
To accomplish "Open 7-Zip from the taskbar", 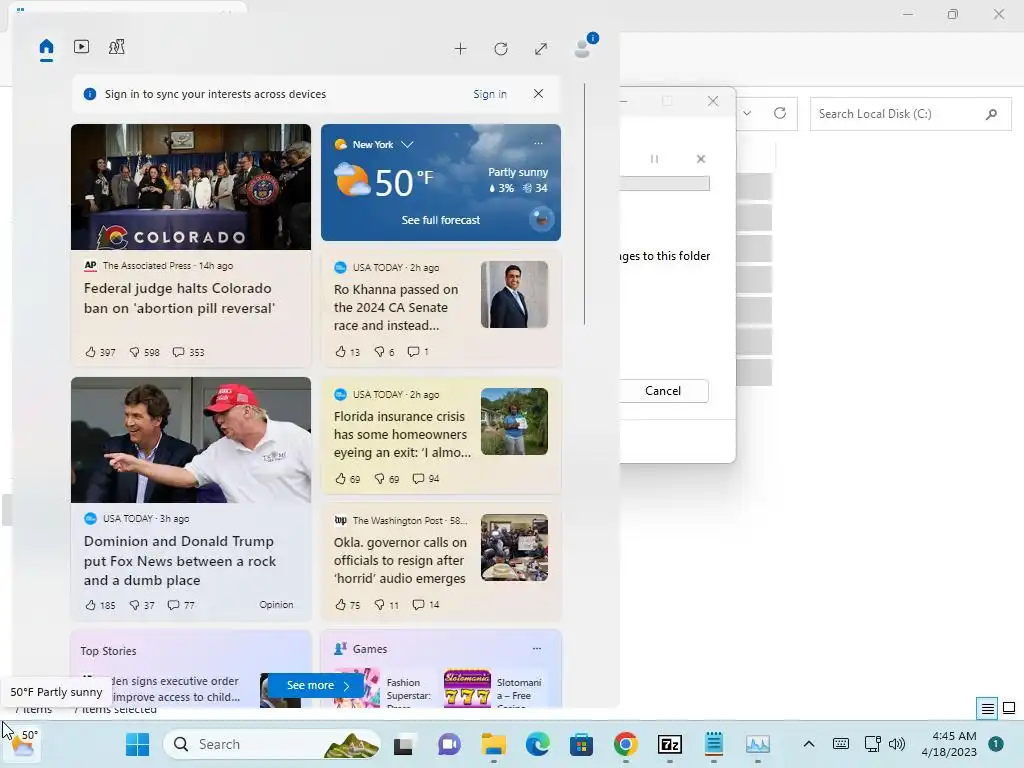I will point(670,744).
